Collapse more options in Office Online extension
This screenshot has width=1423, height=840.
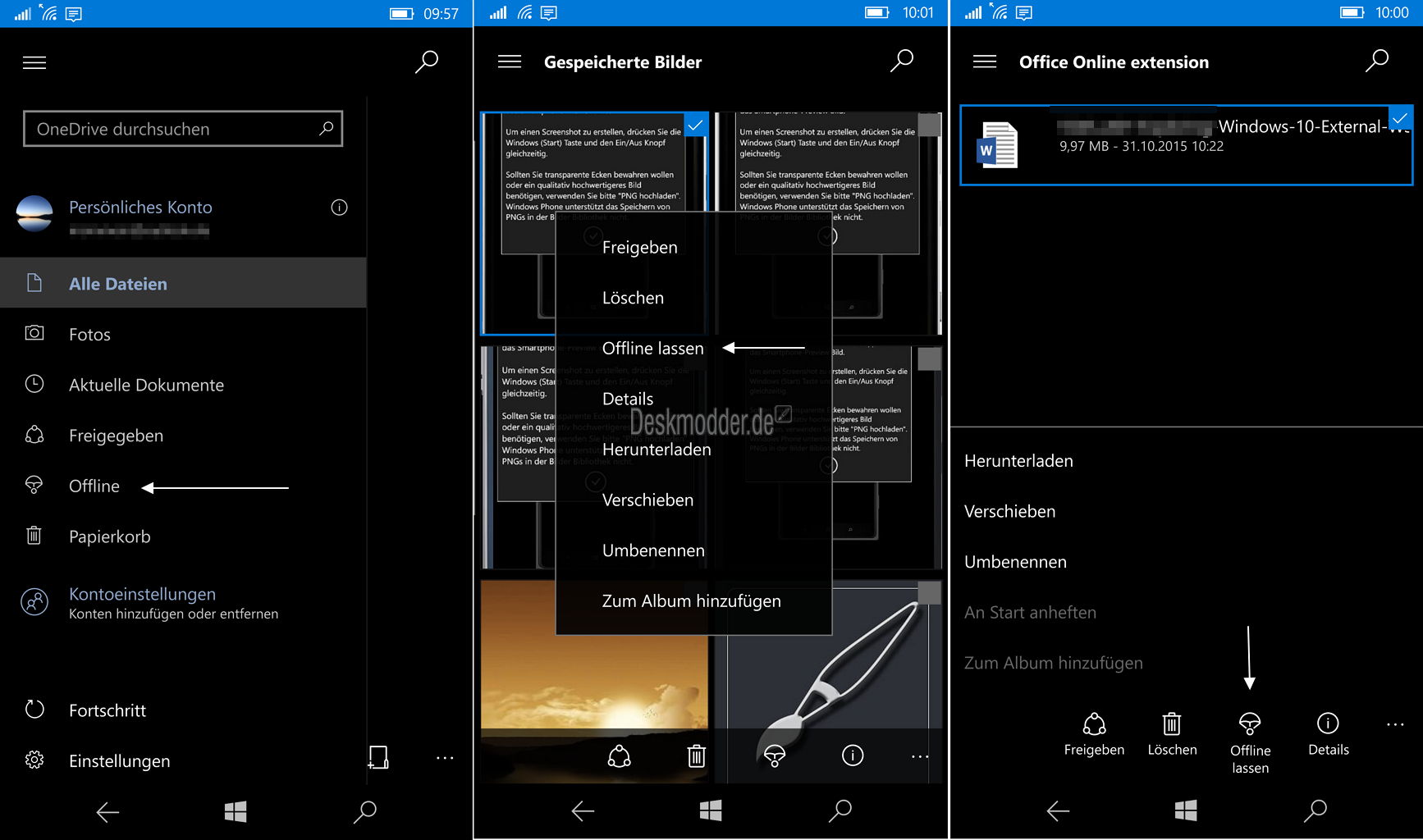1395,725
